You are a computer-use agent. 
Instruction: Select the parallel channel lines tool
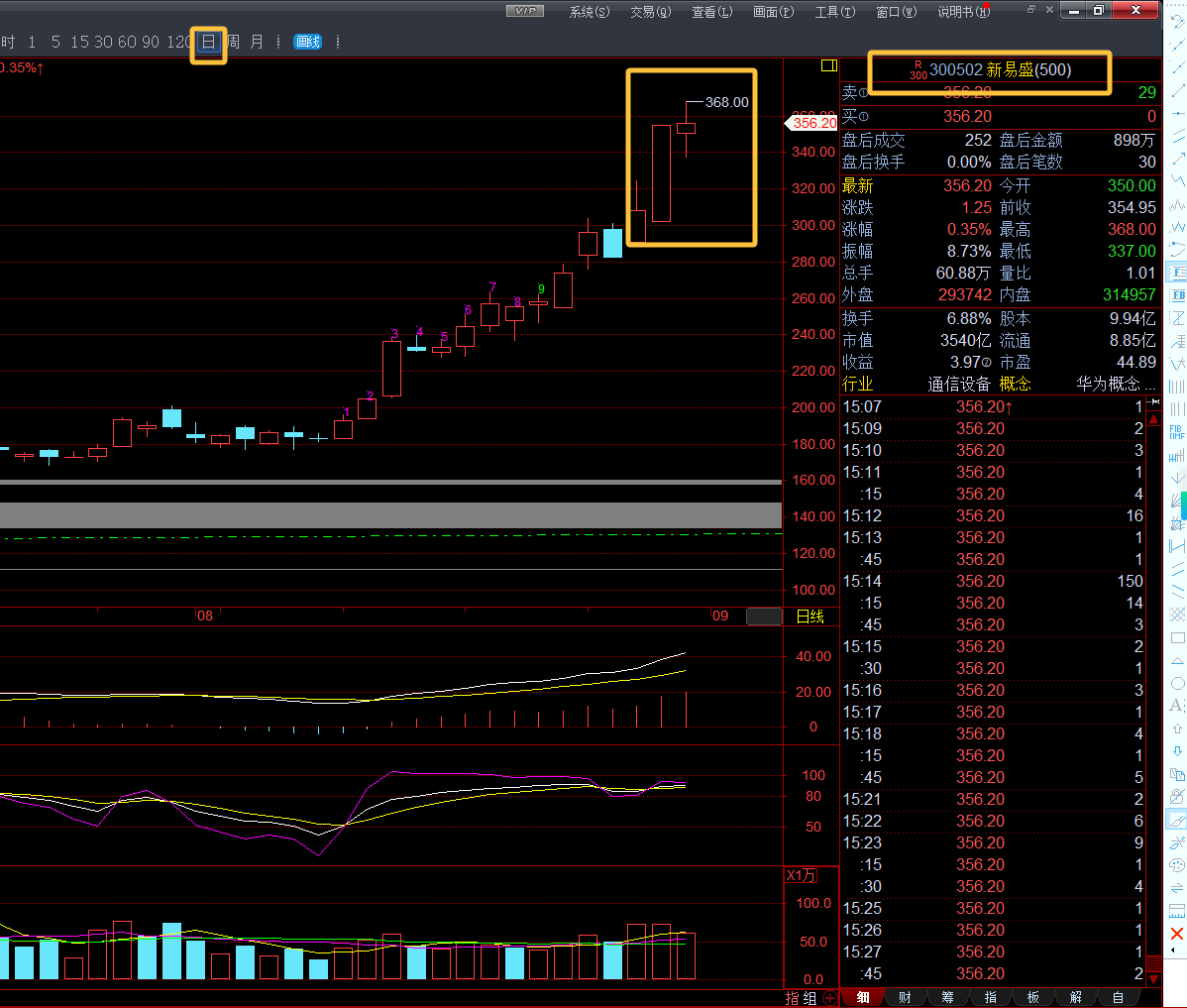(1177, 137)
